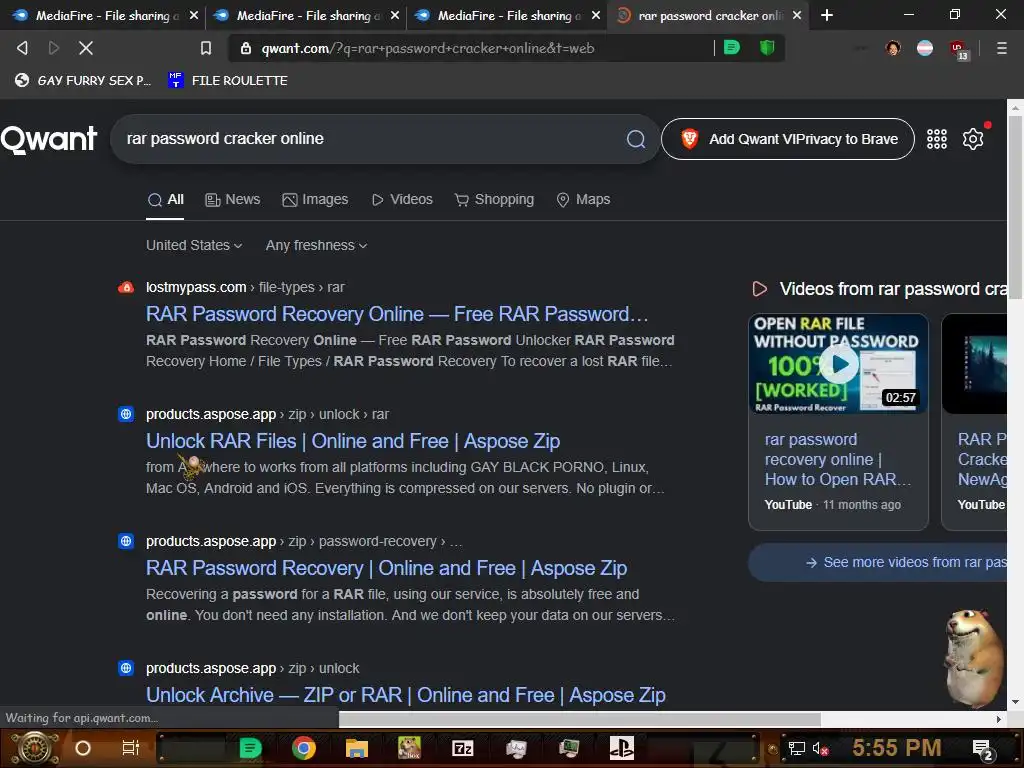Click the striped flag circle extension icon
The height and width of the screenshot is (768, 1024).
point(925,48)
